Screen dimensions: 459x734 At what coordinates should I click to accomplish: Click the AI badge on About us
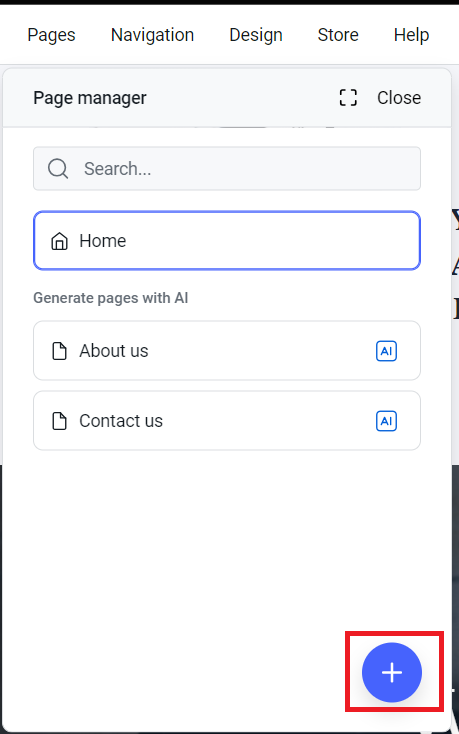(x=386, y=351)
